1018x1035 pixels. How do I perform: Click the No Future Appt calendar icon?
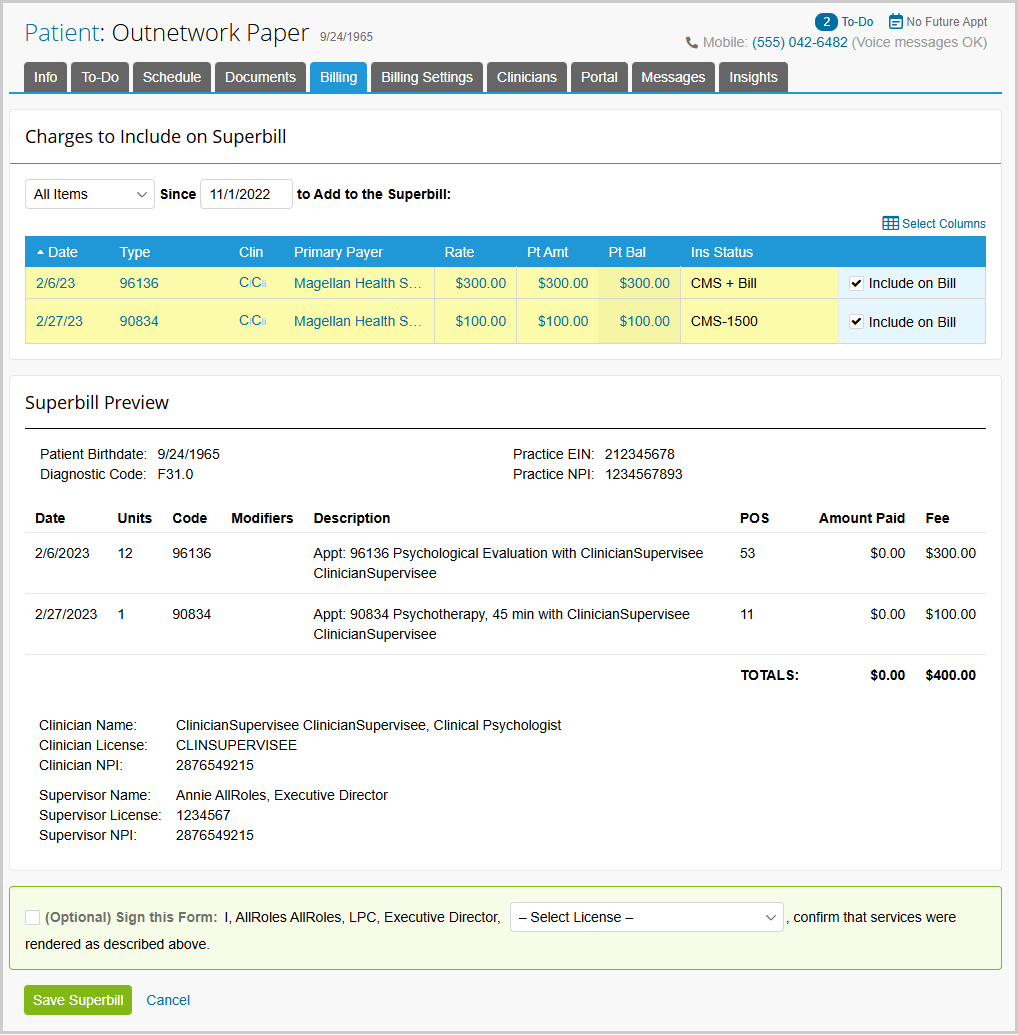(895, 22)
